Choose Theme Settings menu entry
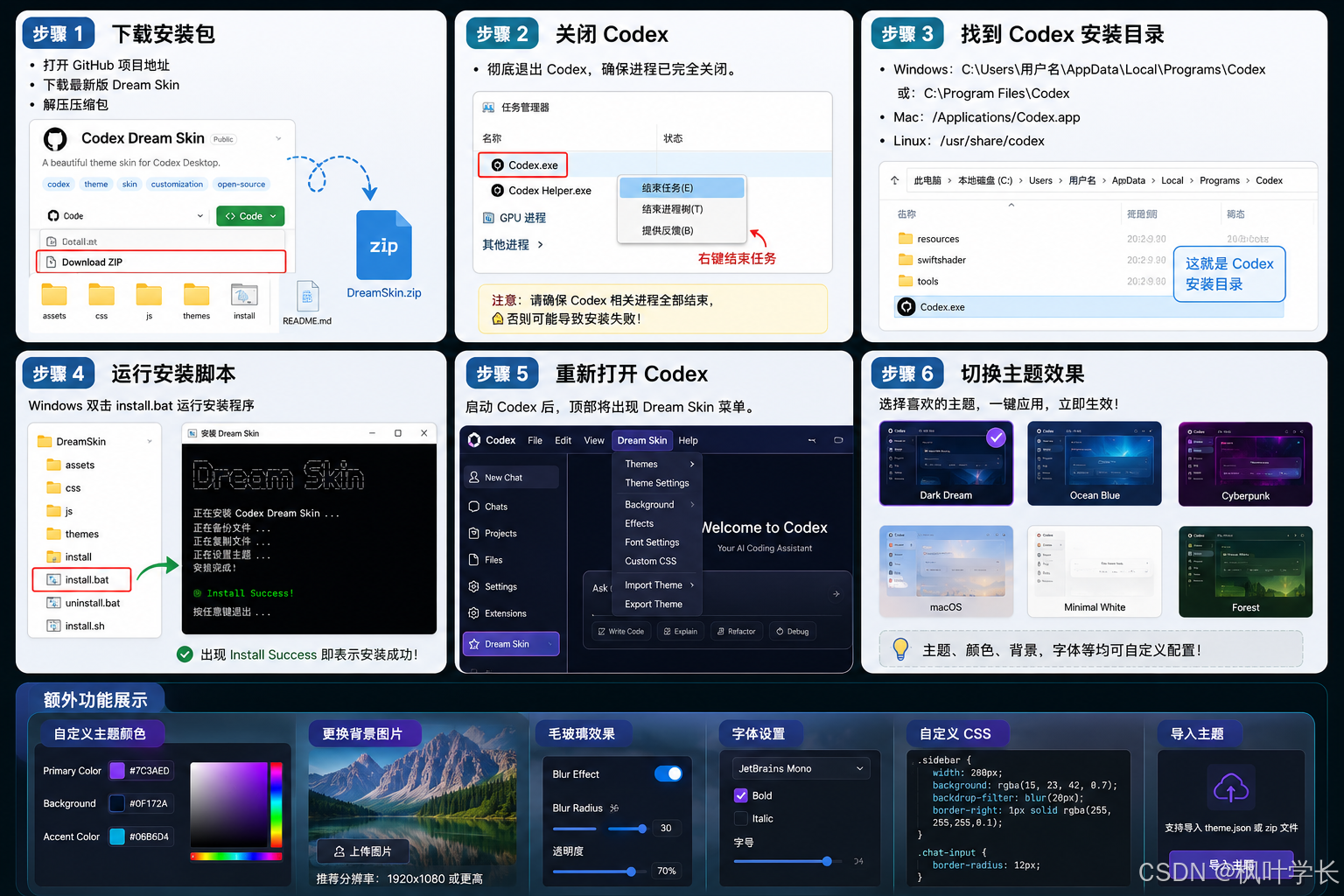1344x896 pixels. pyautogui.click(x=657, y=483)
